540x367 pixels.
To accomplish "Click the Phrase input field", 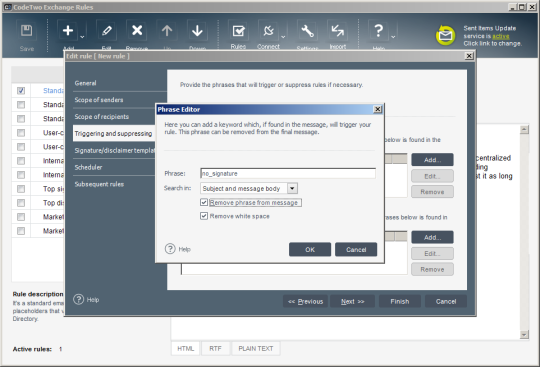I will tap(288, 173).
